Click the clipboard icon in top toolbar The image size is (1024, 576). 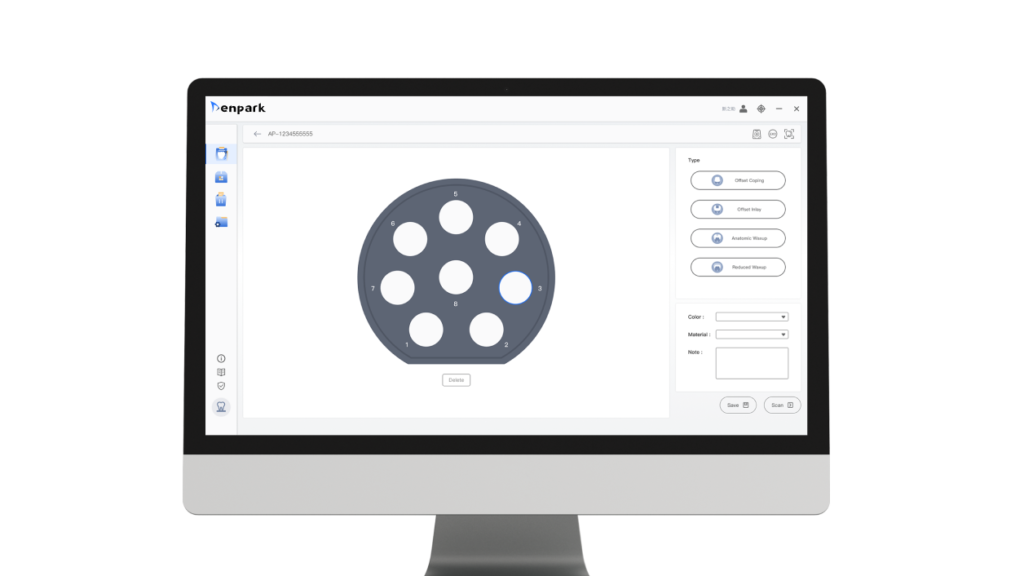tap(756, 133)
